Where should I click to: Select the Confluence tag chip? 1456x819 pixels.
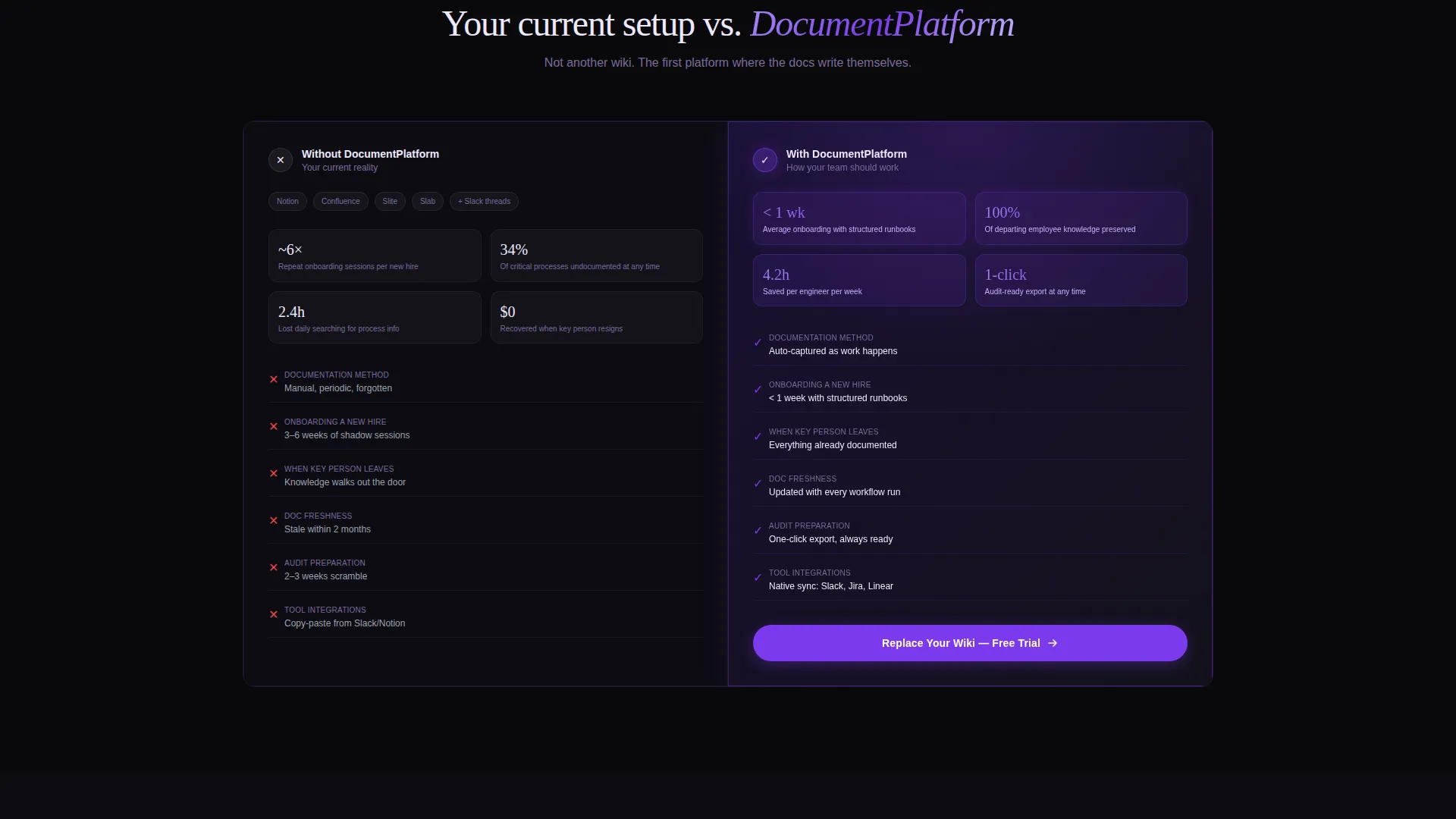coord(340,202)
